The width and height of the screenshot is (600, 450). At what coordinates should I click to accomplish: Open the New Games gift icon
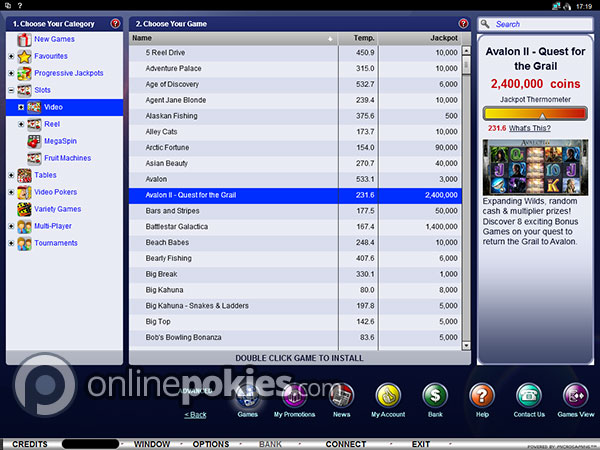24,39
